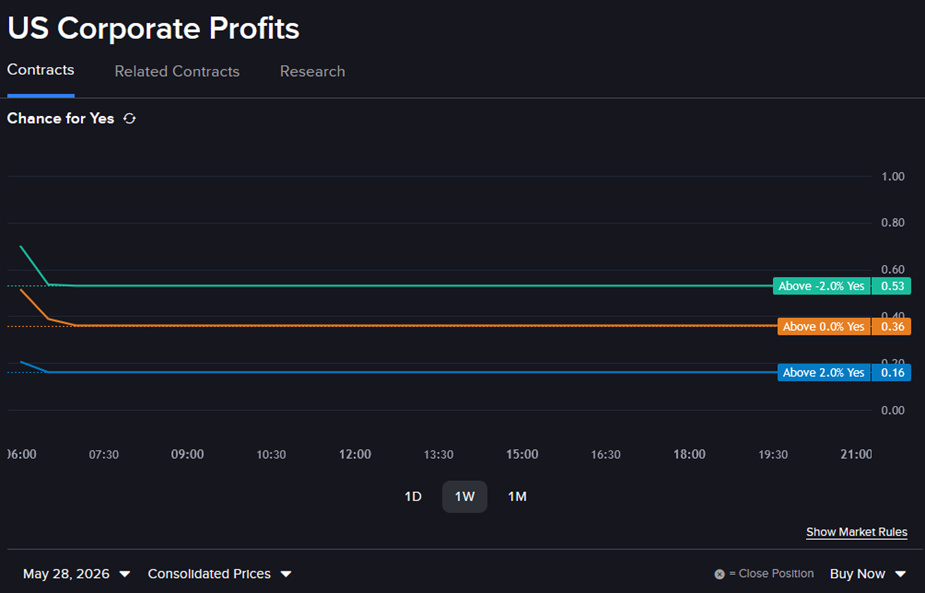This screenshot has height=593, width=925.
Task: Click the 1.00 y-axis label
Action: pos(893,176)
